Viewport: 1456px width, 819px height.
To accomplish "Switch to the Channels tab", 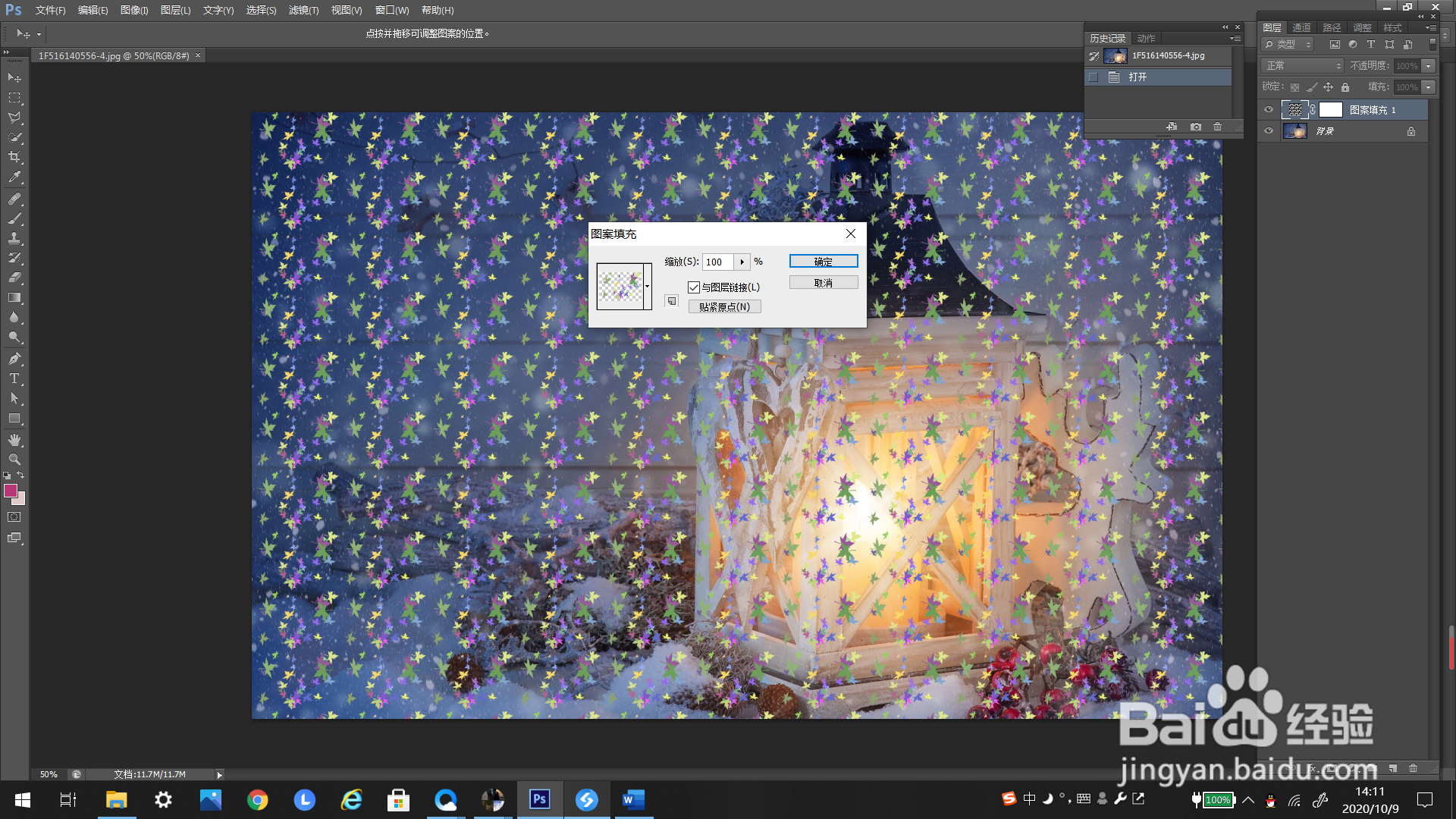I will pos(1301,27).
